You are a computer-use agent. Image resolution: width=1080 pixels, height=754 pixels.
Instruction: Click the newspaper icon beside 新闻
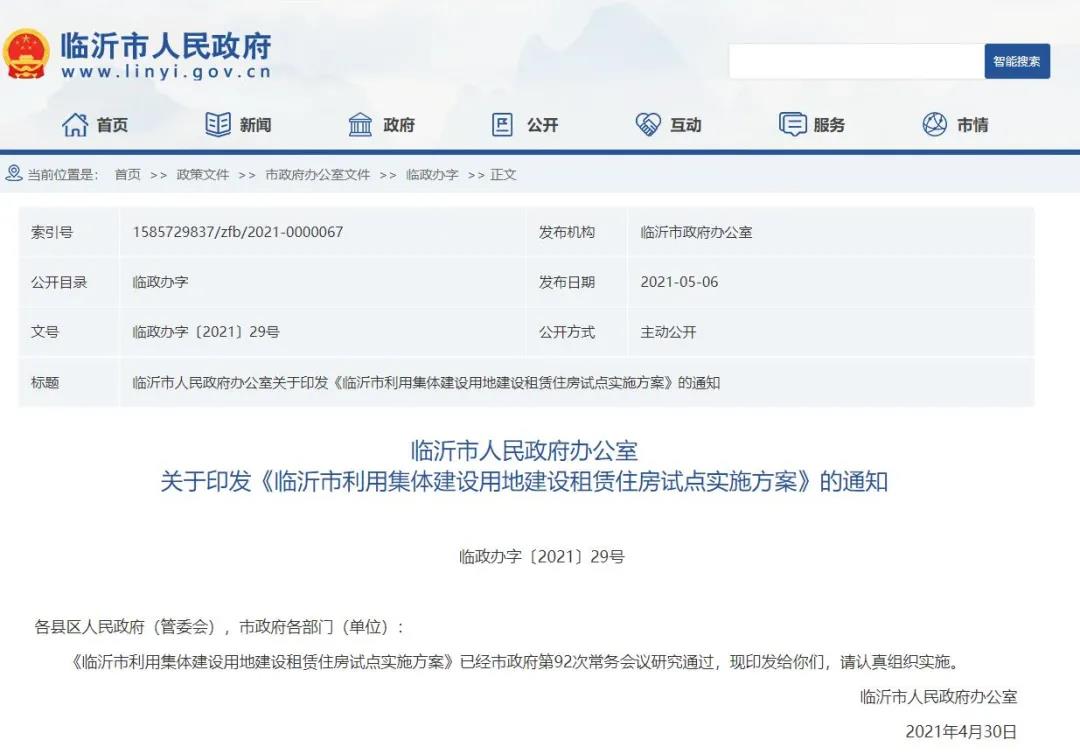pos(218,125)
